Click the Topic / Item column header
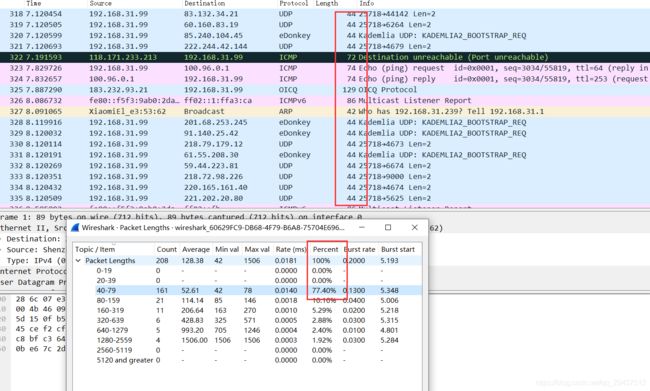Screen dimensions: 650x391 pos(95,249)
